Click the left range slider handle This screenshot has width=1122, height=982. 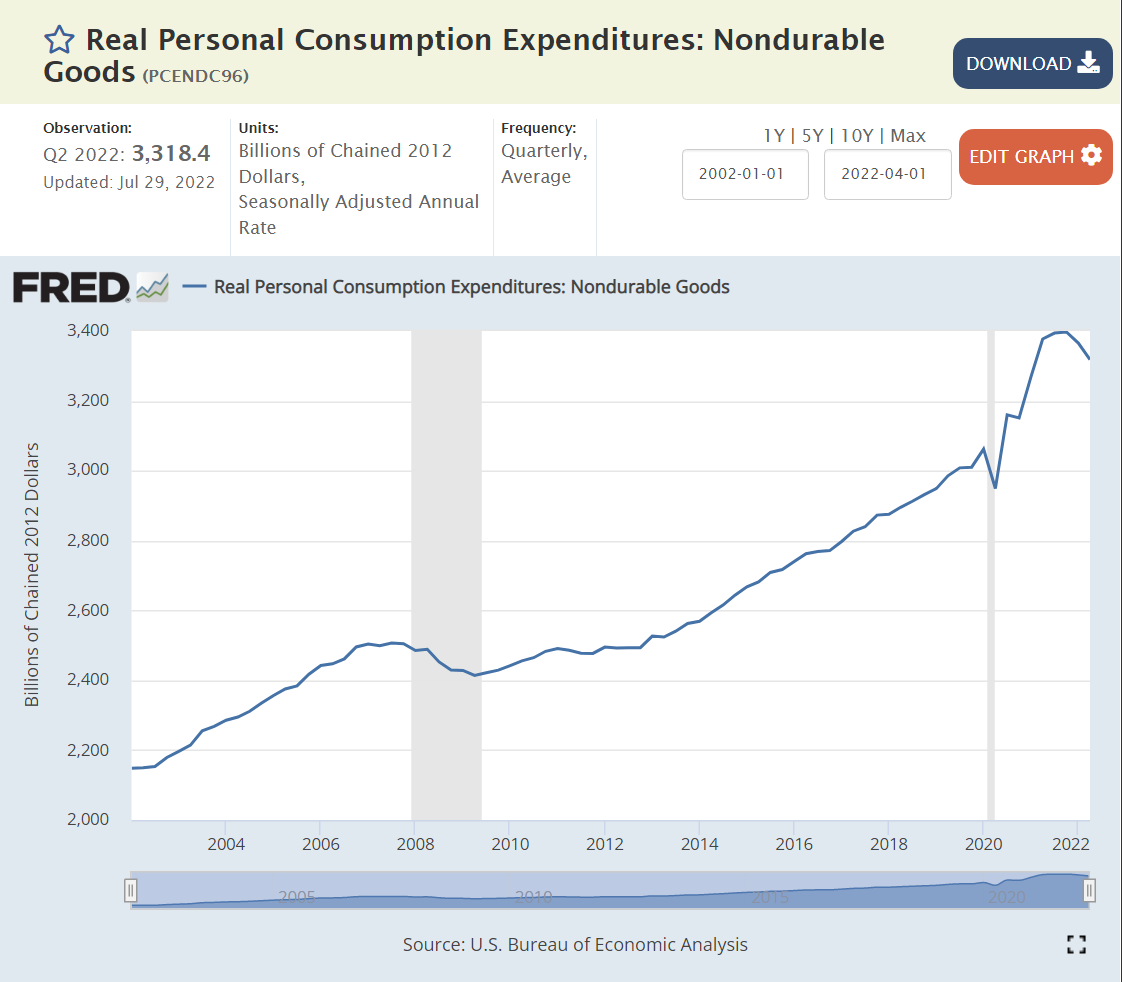[130, 890]
